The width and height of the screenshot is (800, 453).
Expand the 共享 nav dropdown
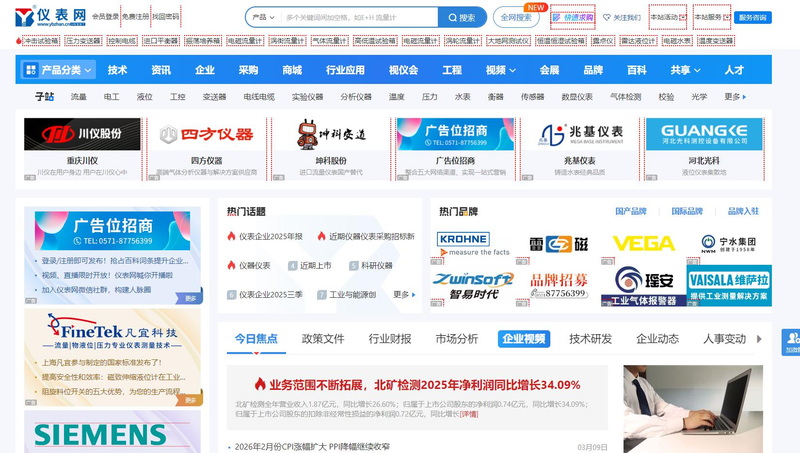click(x=685, y=70)
